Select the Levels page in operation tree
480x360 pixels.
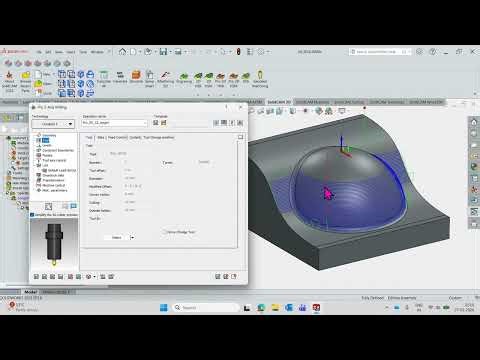click(47, 145)
